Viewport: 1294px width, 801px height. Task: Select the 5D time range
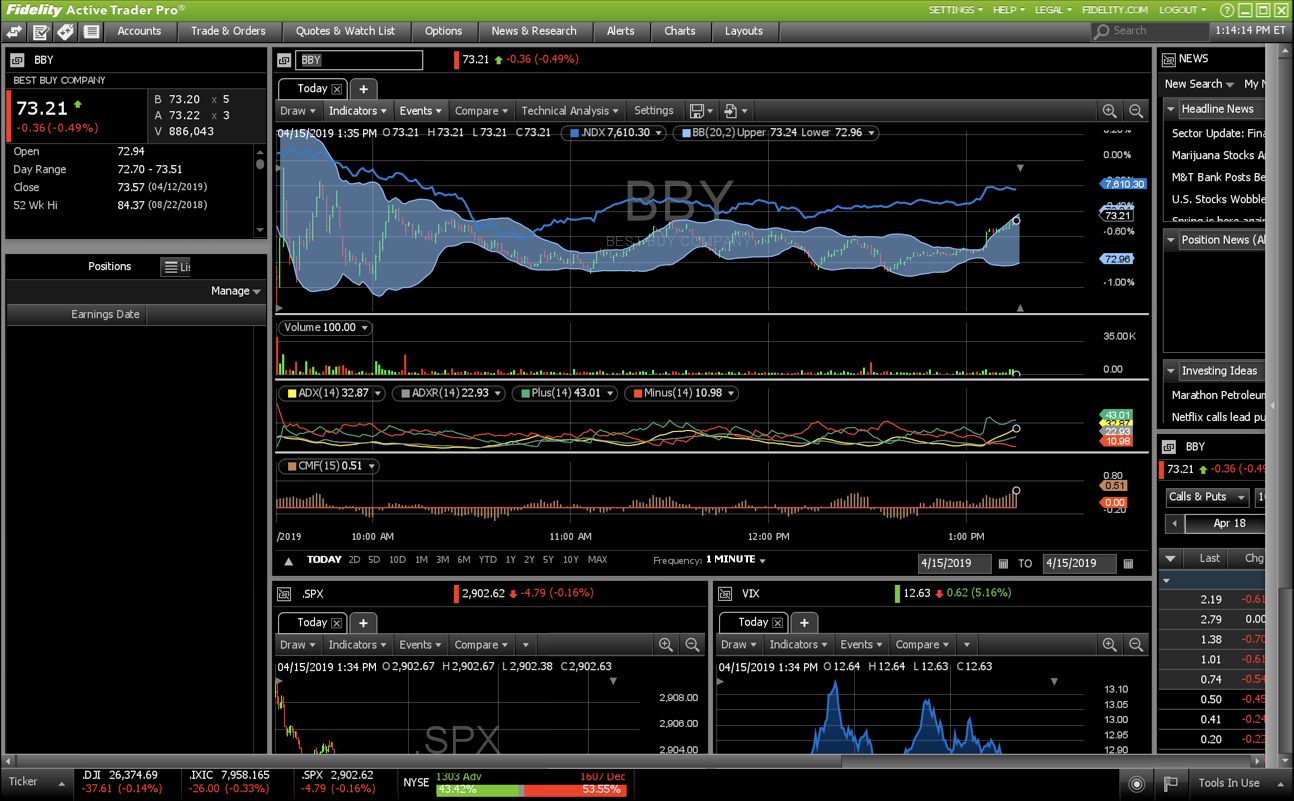pos(374,560)
